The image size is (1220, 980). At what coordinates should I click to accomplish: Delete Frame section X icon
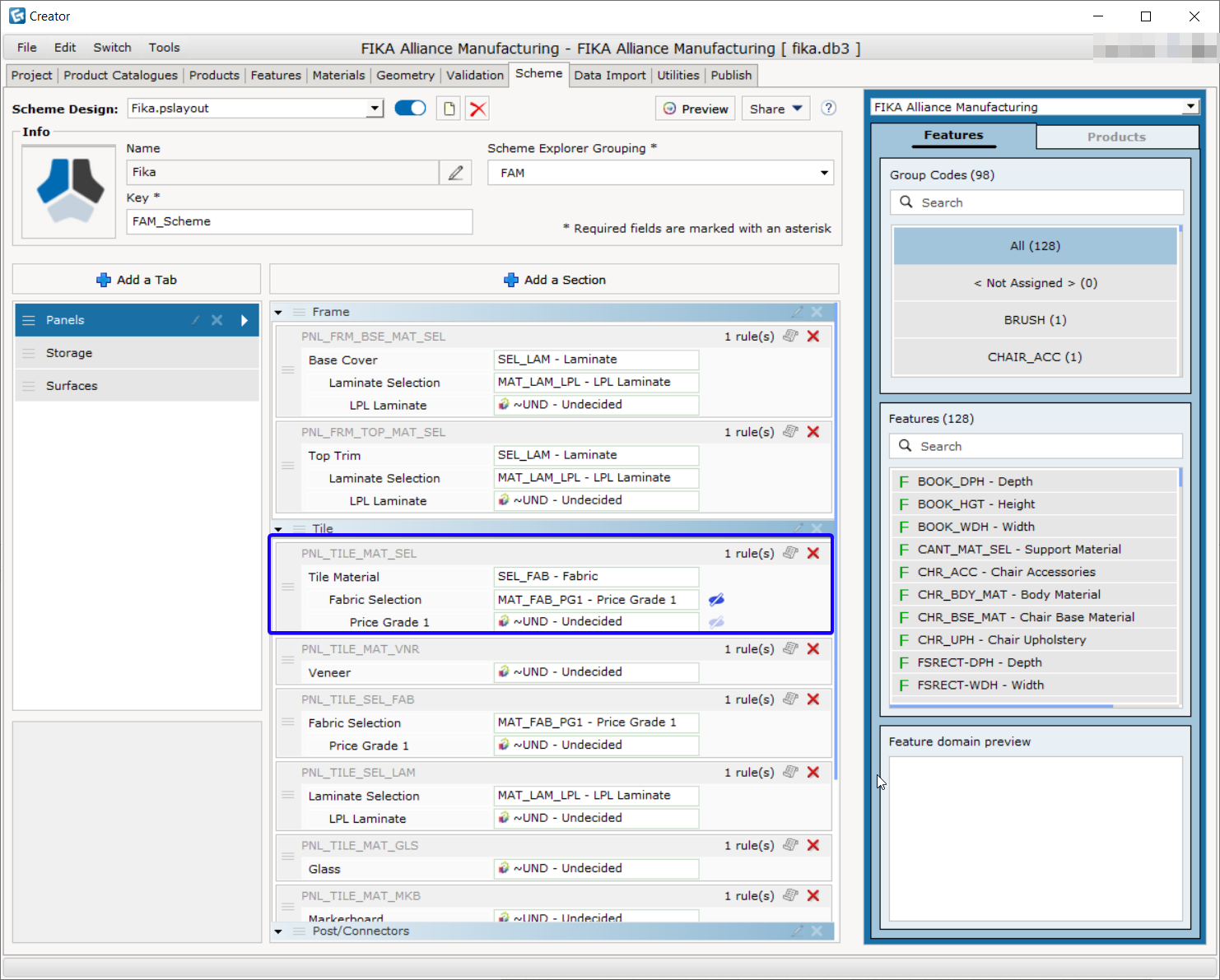(x=817, y=312)
